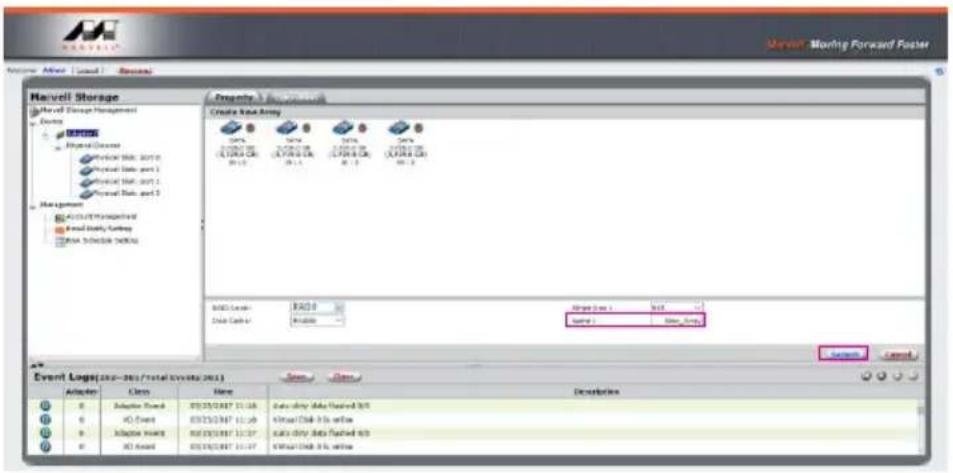Click the round status dot beside disk ID 0
Screen dimensions: 953x473
pyautogui.click(x=250, y=129)
